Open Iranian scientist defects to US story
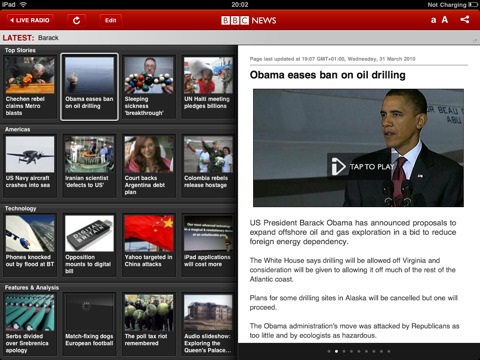Viewport: 480px width, 360px height. pos(89,166)
